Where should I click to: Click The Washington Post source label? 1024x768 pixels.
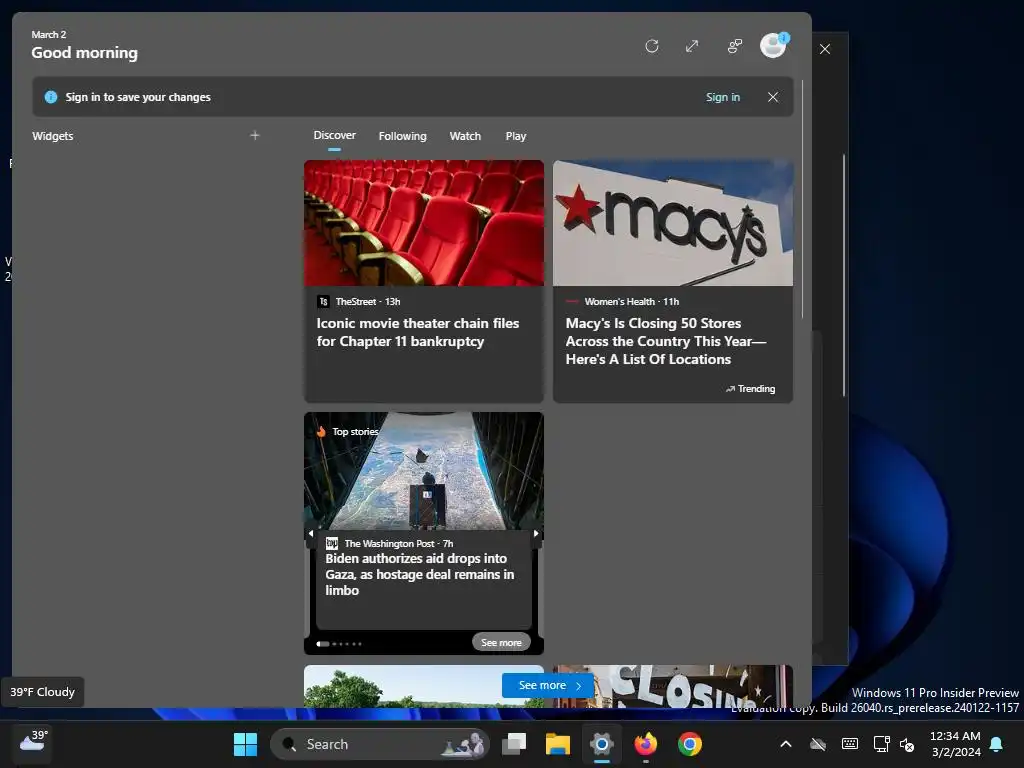coord(389,543)
